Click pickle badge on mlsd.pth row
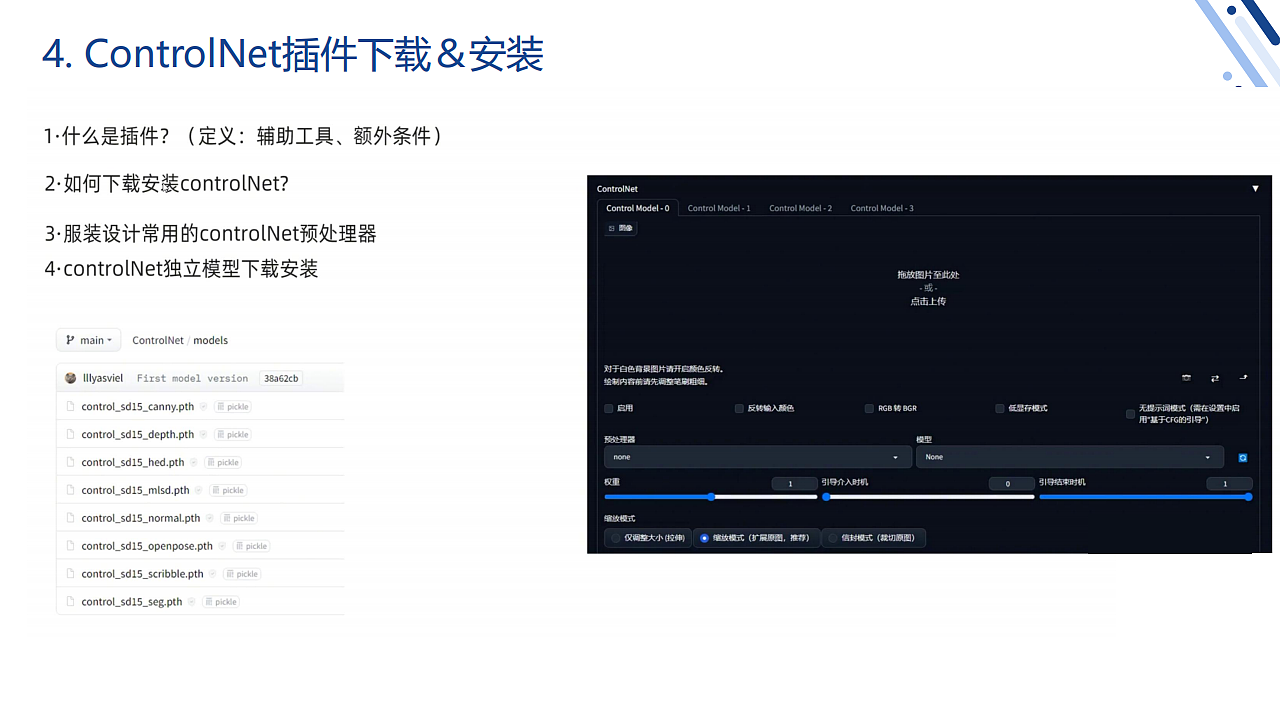The image size is (1280, 720). 228,490
